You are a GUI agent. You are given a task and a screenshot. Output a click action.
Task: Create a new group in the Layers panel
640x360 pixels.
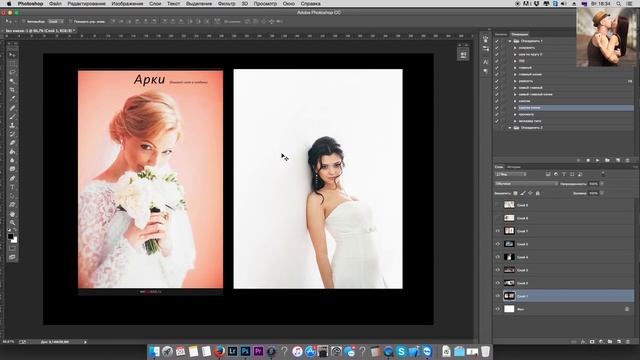pyautogui.click(x=610, y=342)
